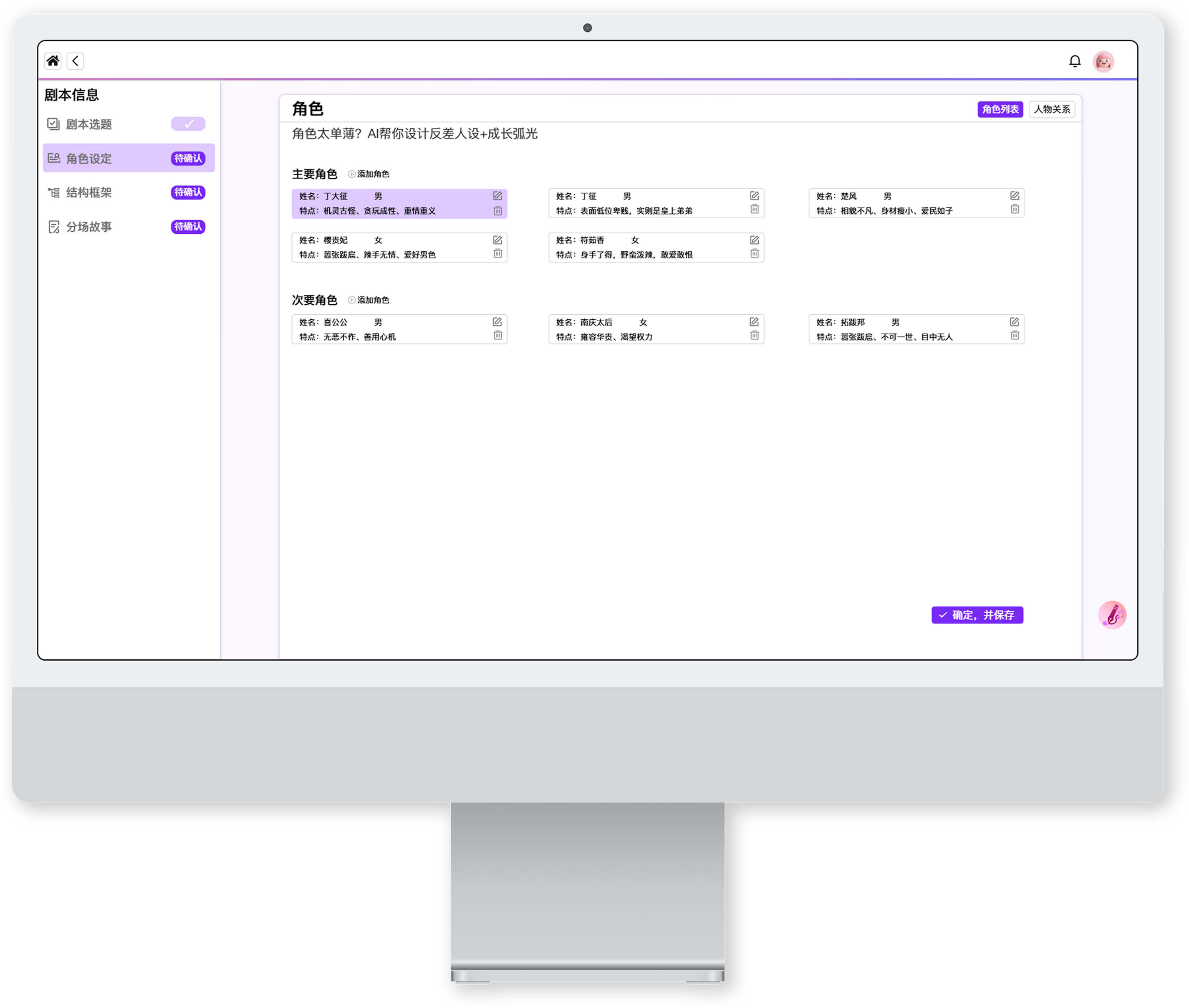Open the user avatar profile

(x=1103, y=61)
